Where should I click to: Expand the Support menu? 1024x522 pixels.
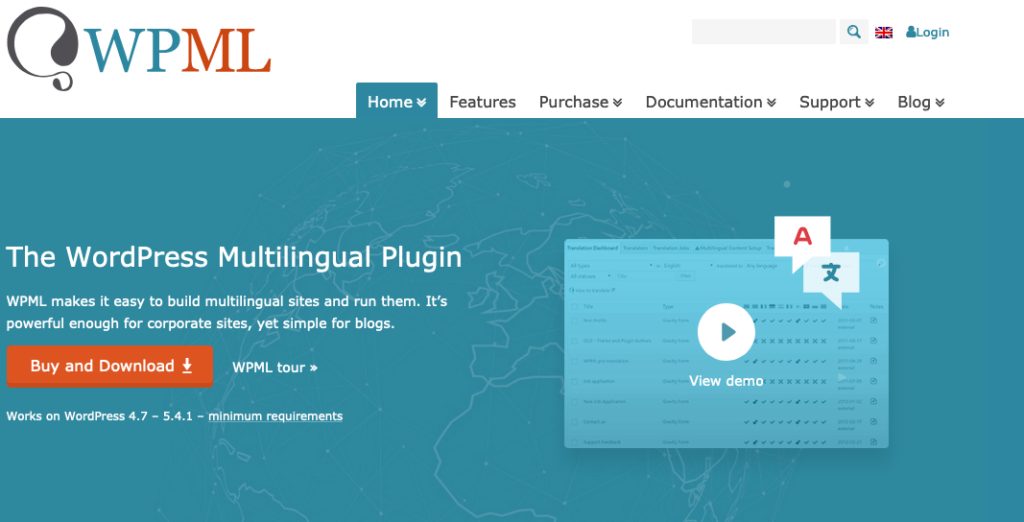click(837, 102)
